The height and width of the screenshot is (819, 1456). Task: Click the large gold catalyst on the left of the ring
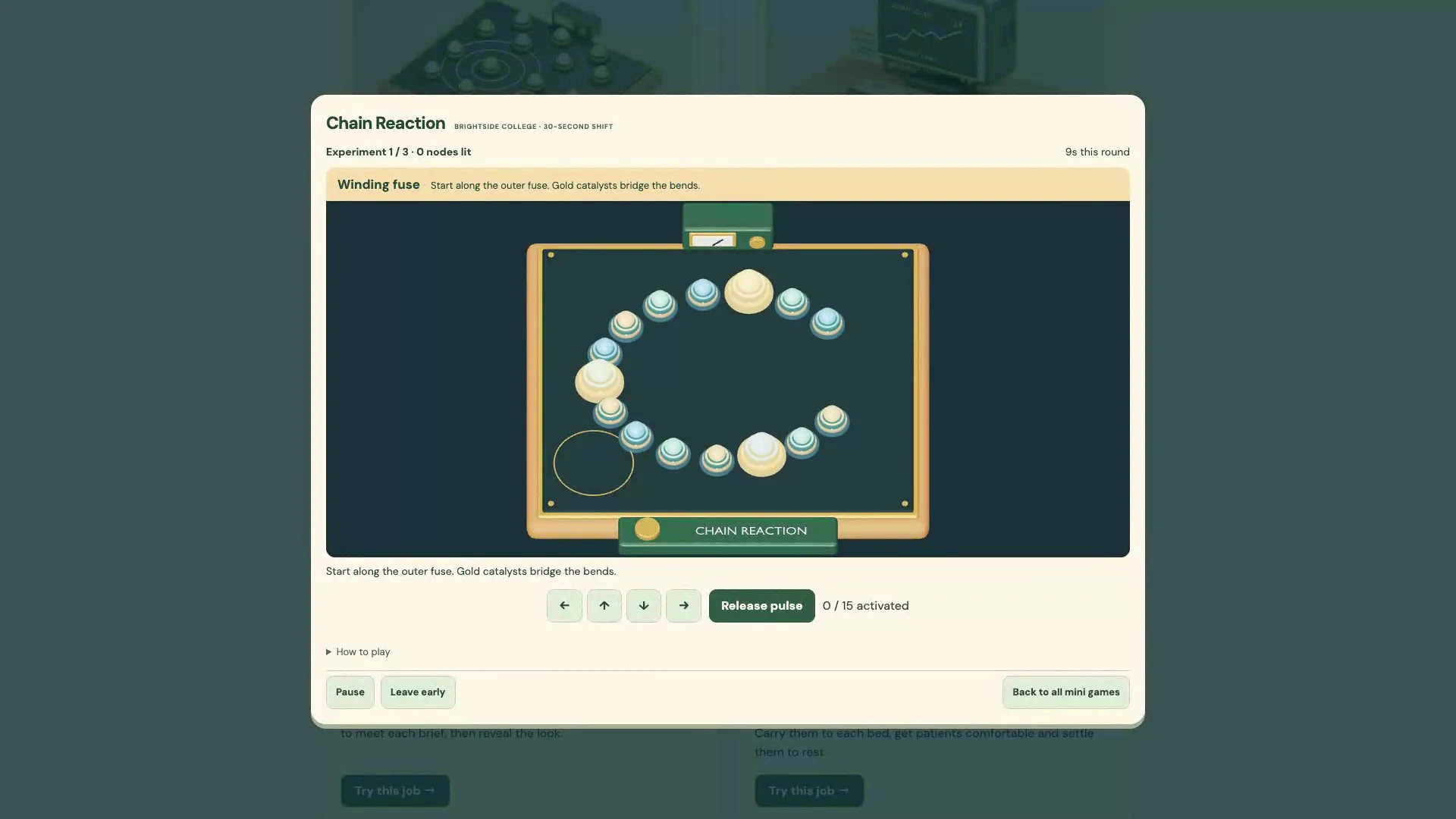click(x=599, y=381)
